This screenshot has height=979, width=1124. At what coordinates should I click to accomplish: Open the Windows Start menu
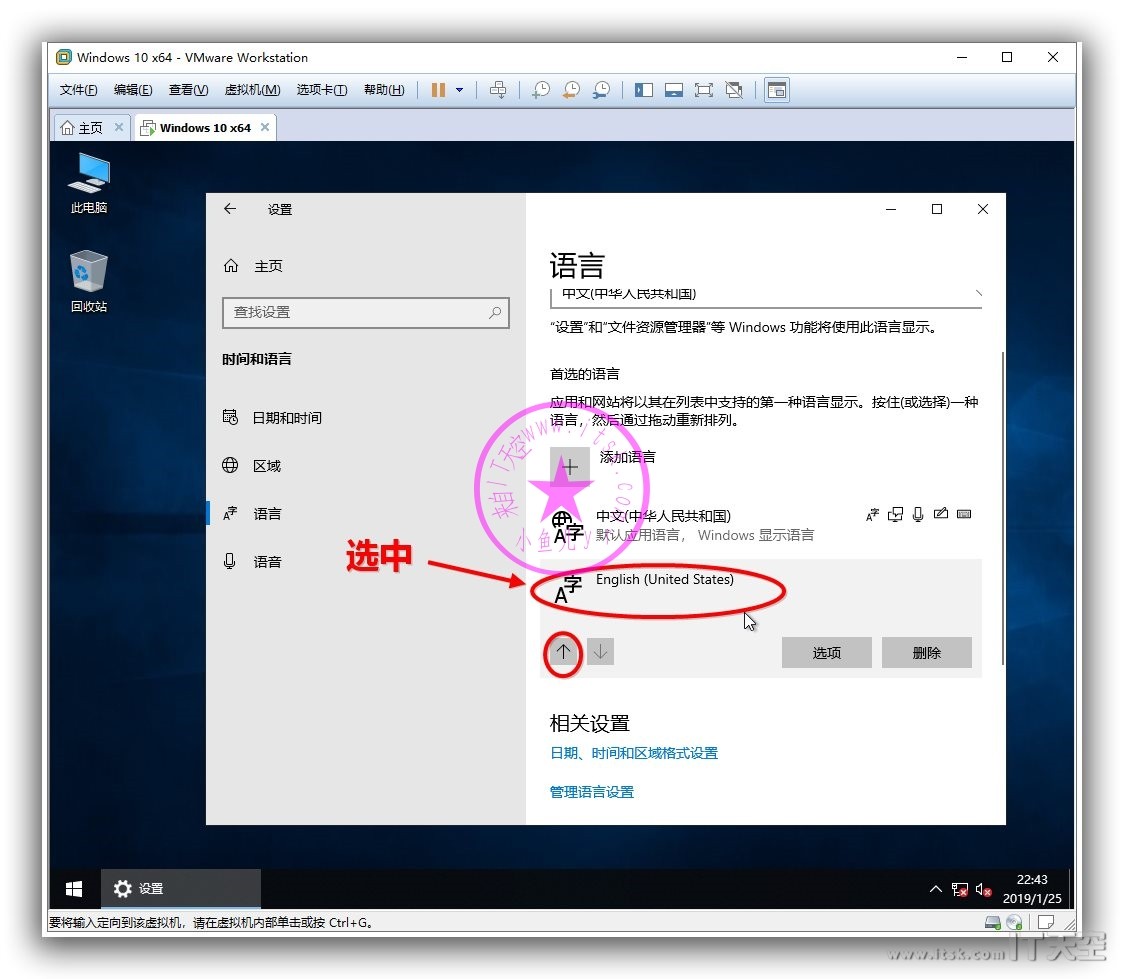coord(74,889)
